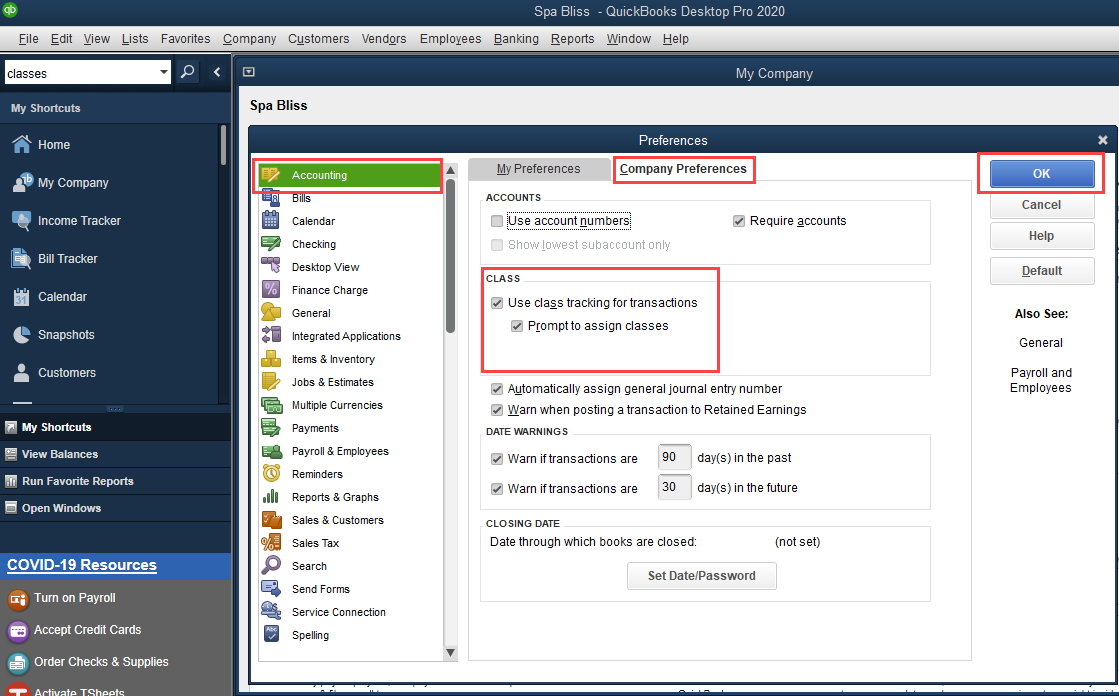Viewport: 1119px width, 696px height.
Task: Select Jobs & Estimates icon
Action: click(x=270, y=381)
